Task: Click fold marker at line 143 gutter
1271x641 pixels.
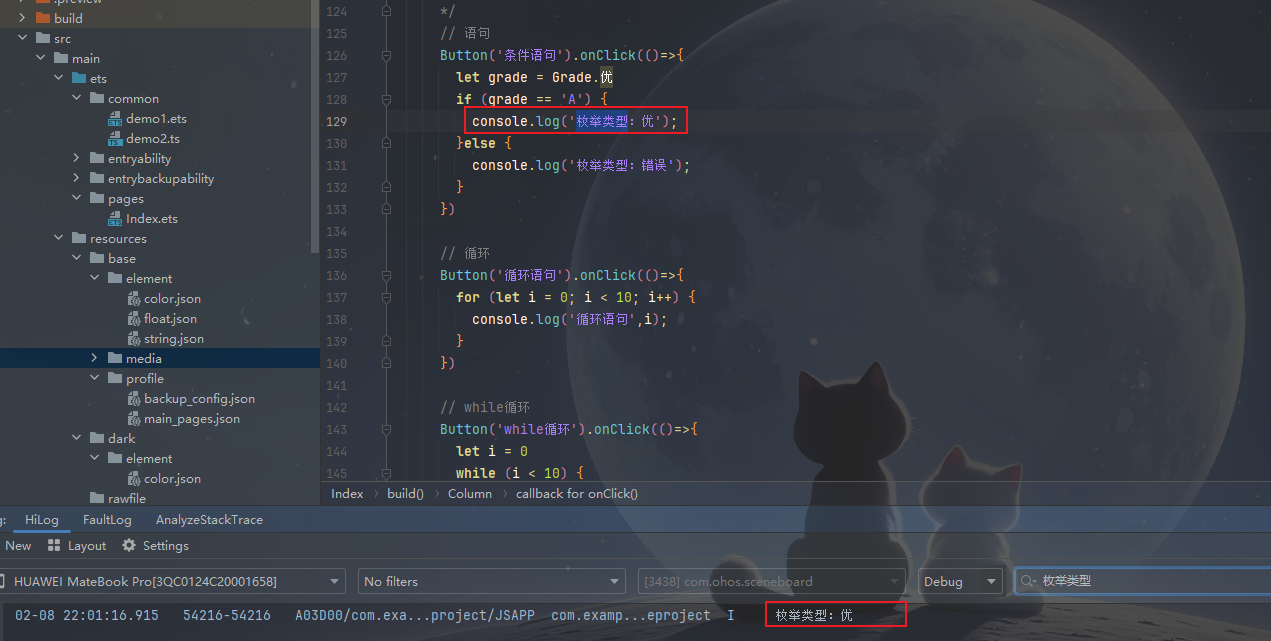Action: pos(386,430)
